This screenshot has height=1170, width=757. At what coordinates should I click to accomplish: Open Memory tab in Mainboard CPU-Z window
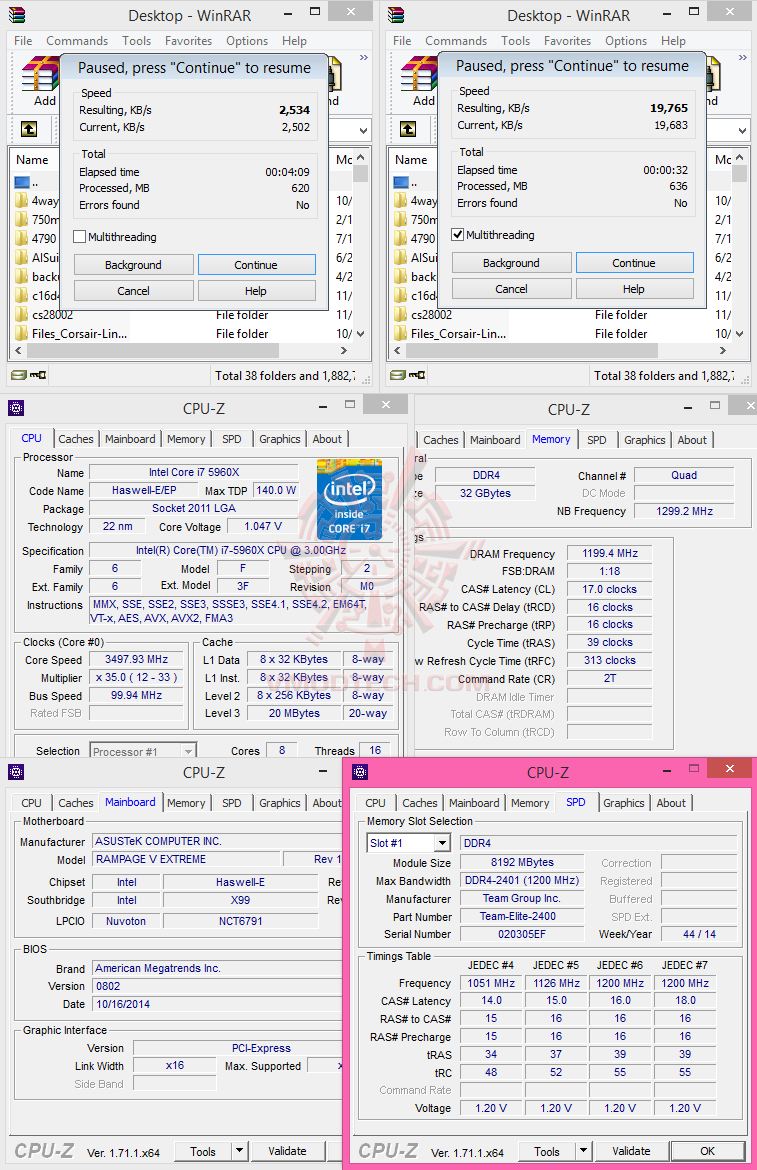(x=186, y=803)
